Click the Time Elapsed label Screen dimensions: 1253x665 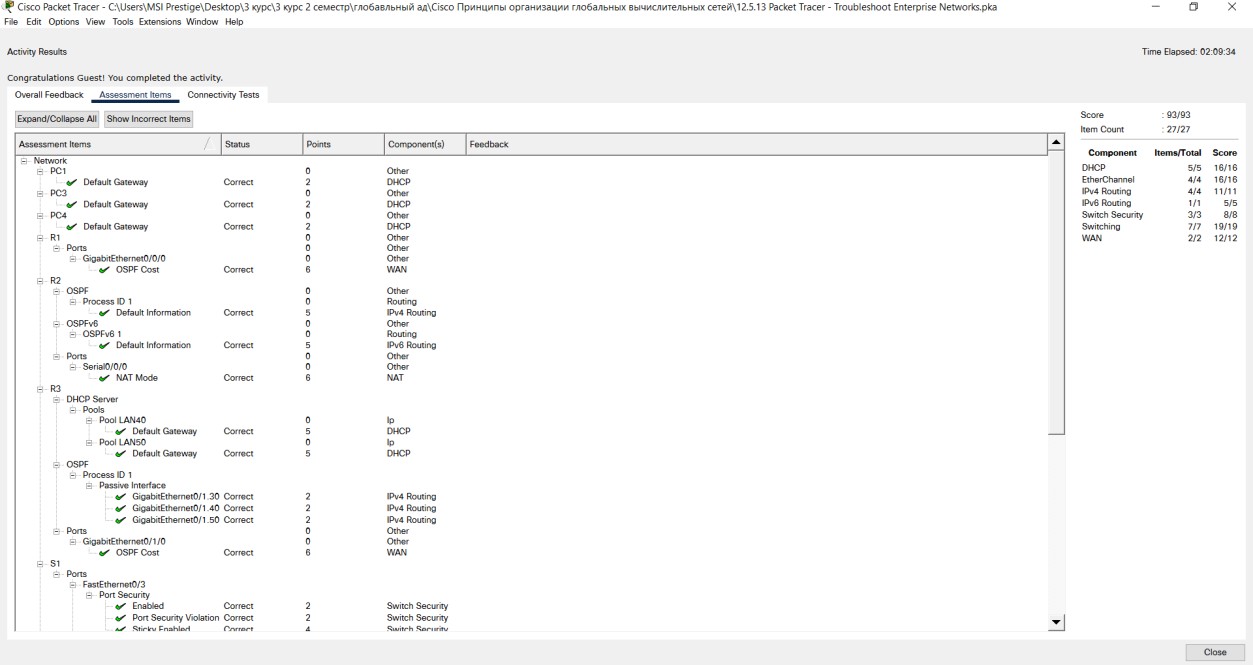coord(1189,52)
